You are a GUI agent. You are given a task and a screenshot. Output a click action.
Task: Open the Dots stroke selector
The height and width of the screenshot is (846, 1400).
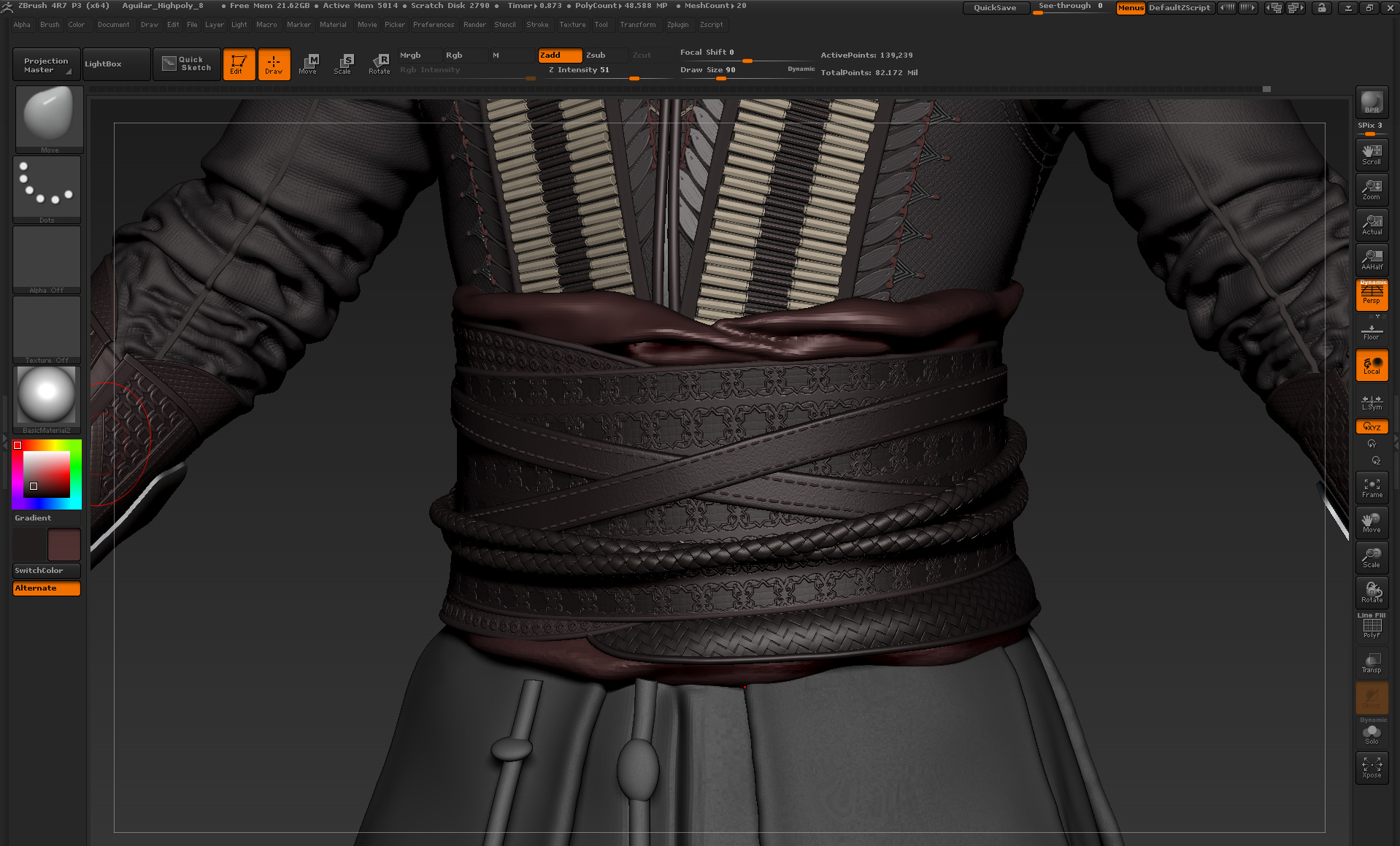click(47, 189)
